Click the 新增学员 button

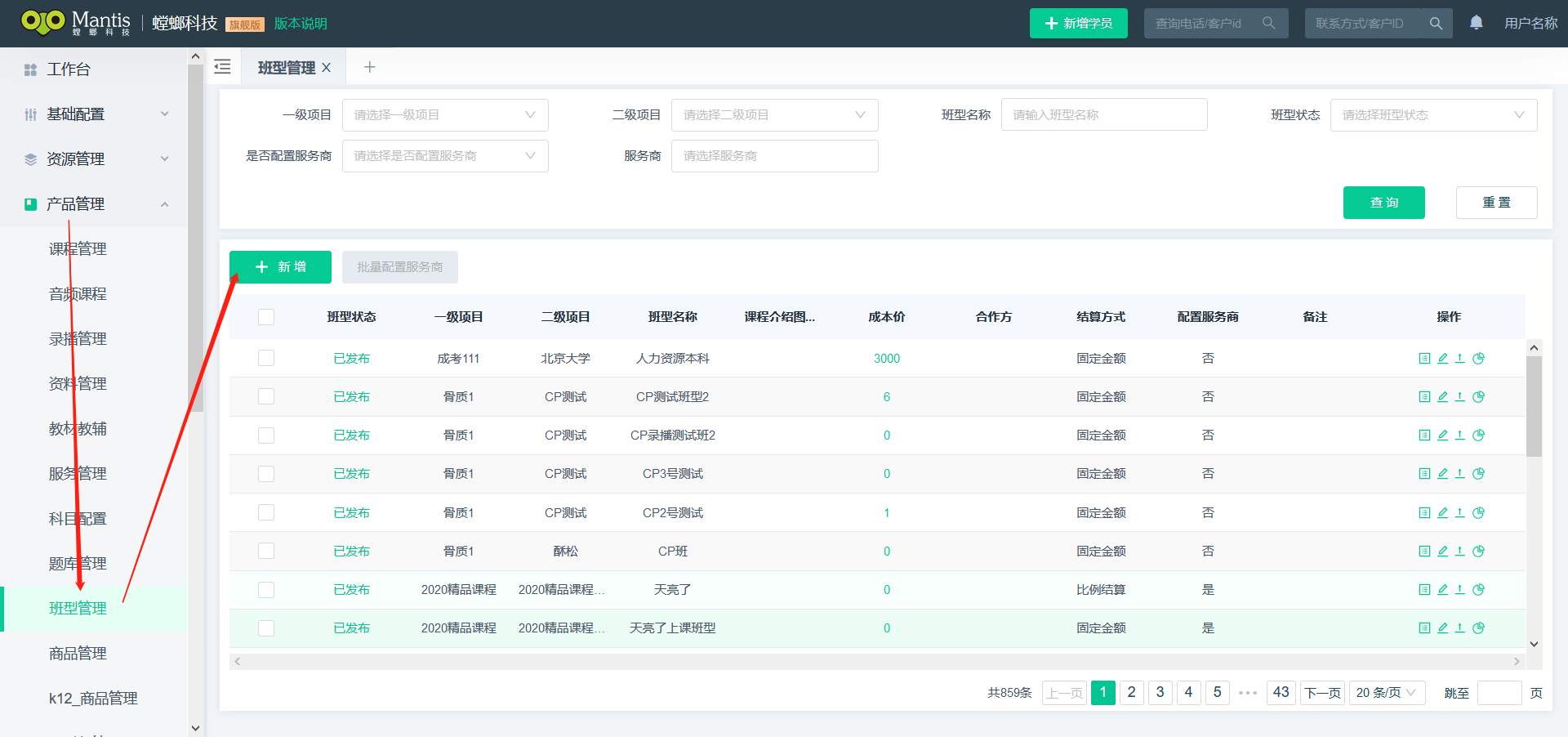(x=1078, y=24)
